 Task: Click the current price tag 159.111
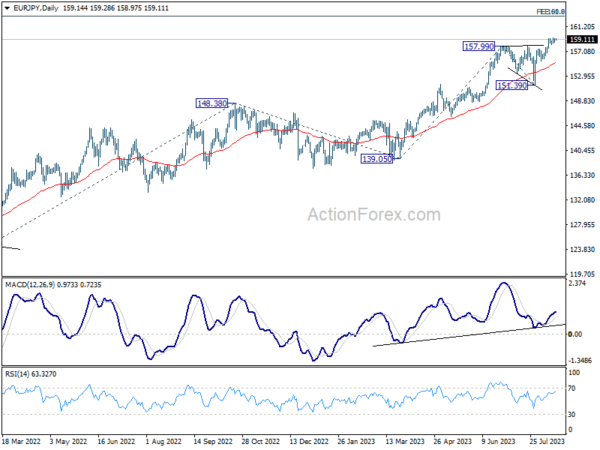pyautogui.click(x=582, y=39)
